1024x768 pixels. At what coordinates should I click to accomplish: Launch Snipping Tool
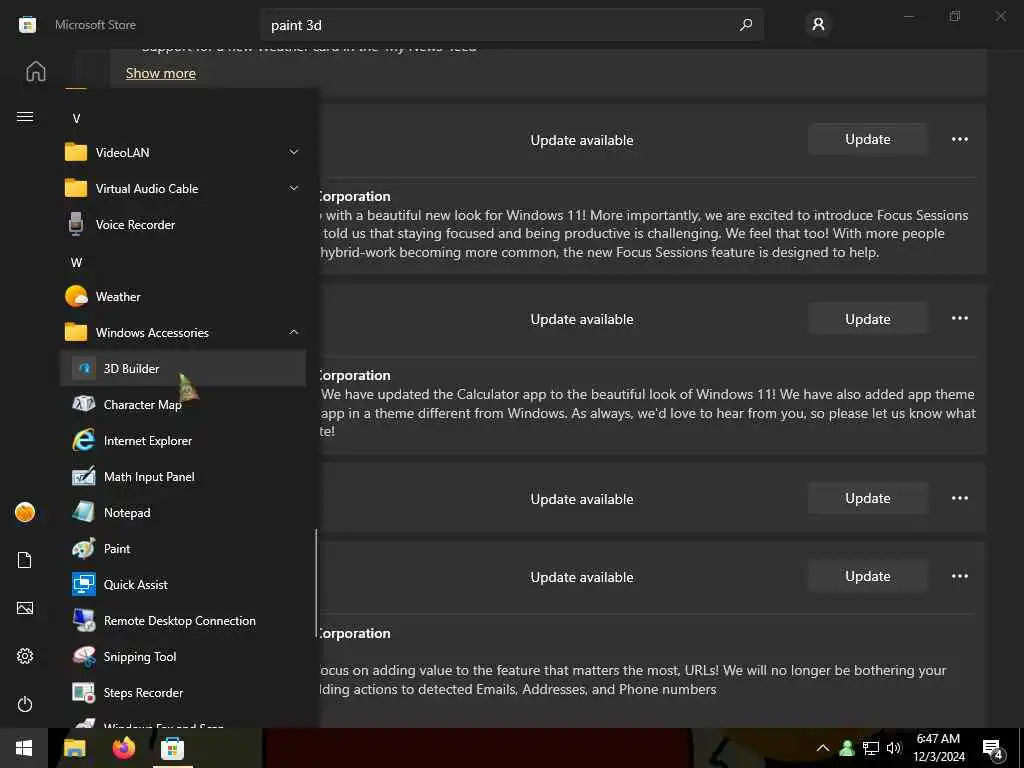tap(183, 656)
